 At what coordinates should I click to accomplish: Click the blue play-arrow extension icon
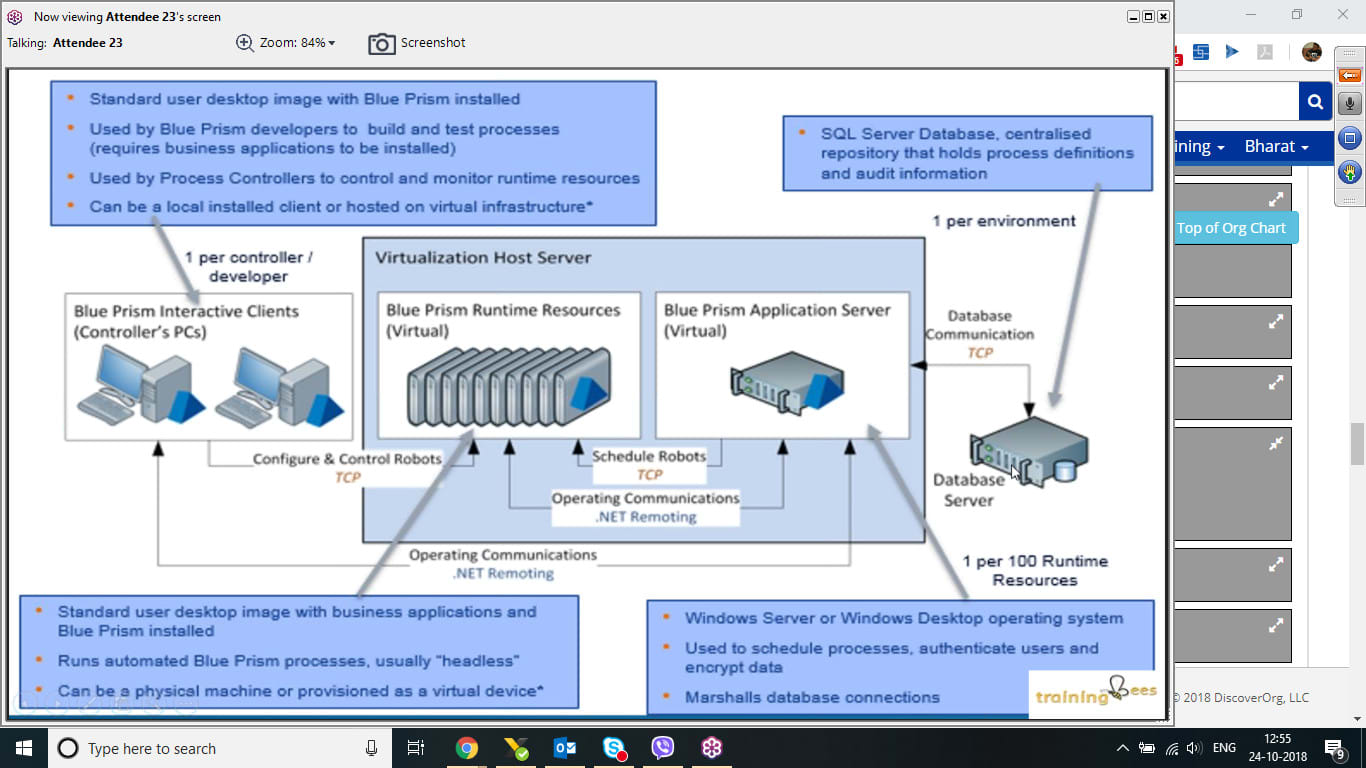click(x=1232, y=52)
